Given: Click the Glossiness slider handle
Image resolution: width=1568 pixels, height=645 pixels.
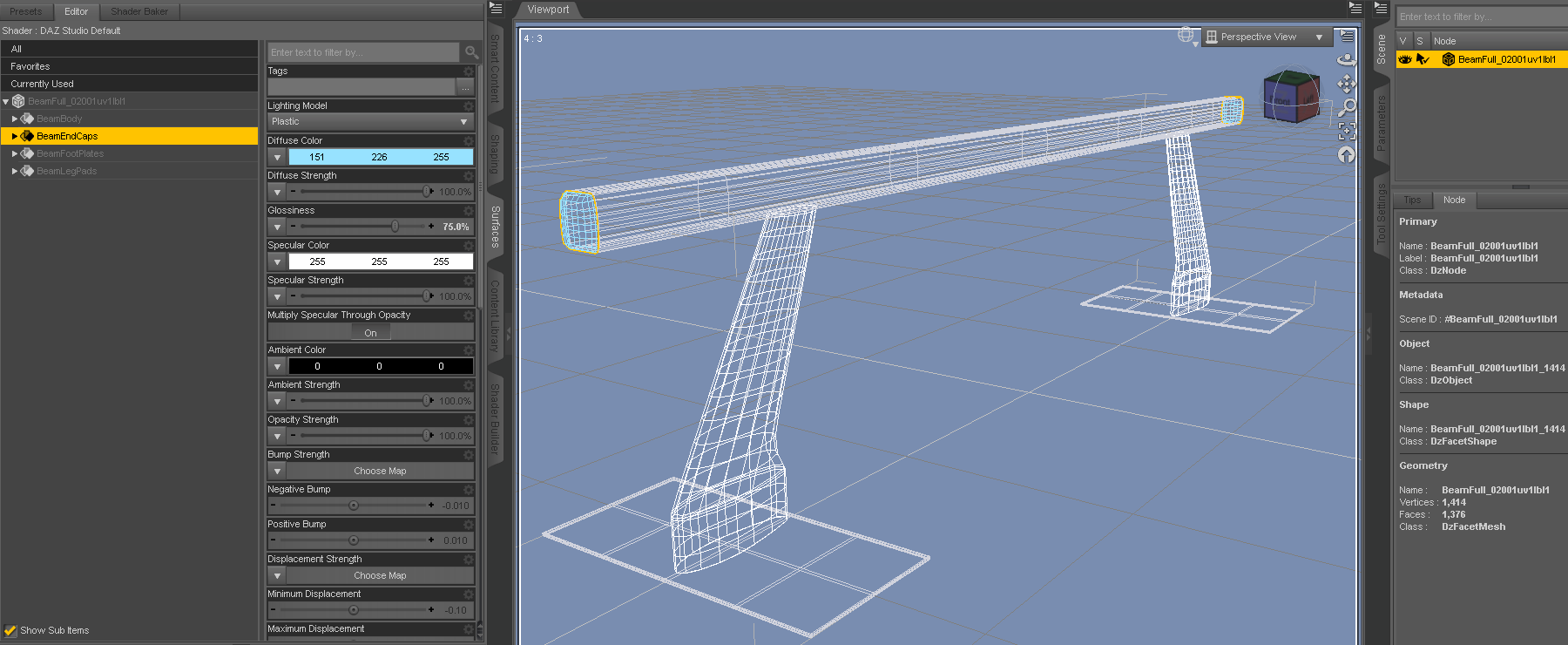Looking at the screenshot, I should (395, 227).
